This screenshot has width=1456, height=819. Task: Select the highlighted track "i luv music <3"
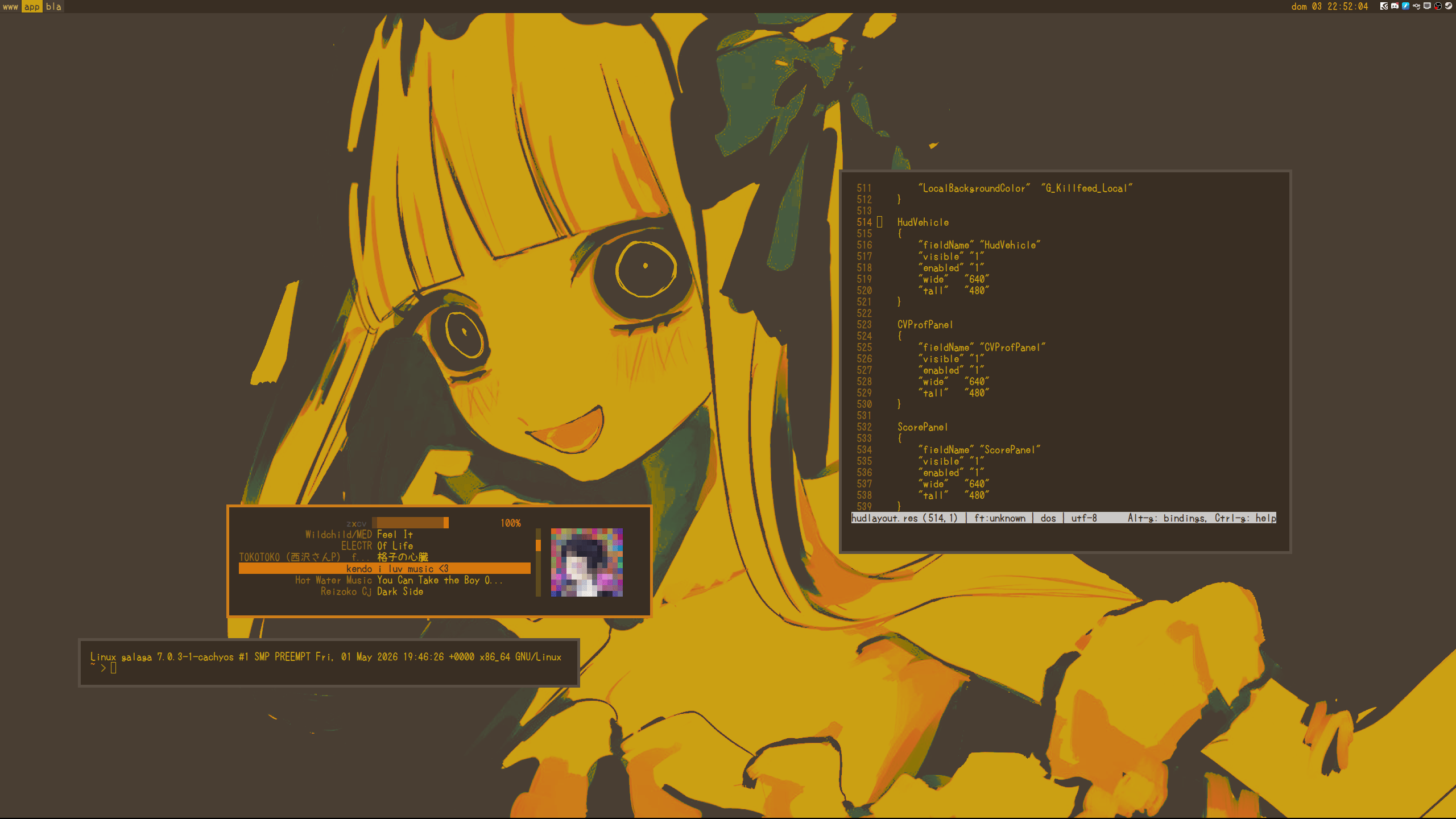(384, 569)
